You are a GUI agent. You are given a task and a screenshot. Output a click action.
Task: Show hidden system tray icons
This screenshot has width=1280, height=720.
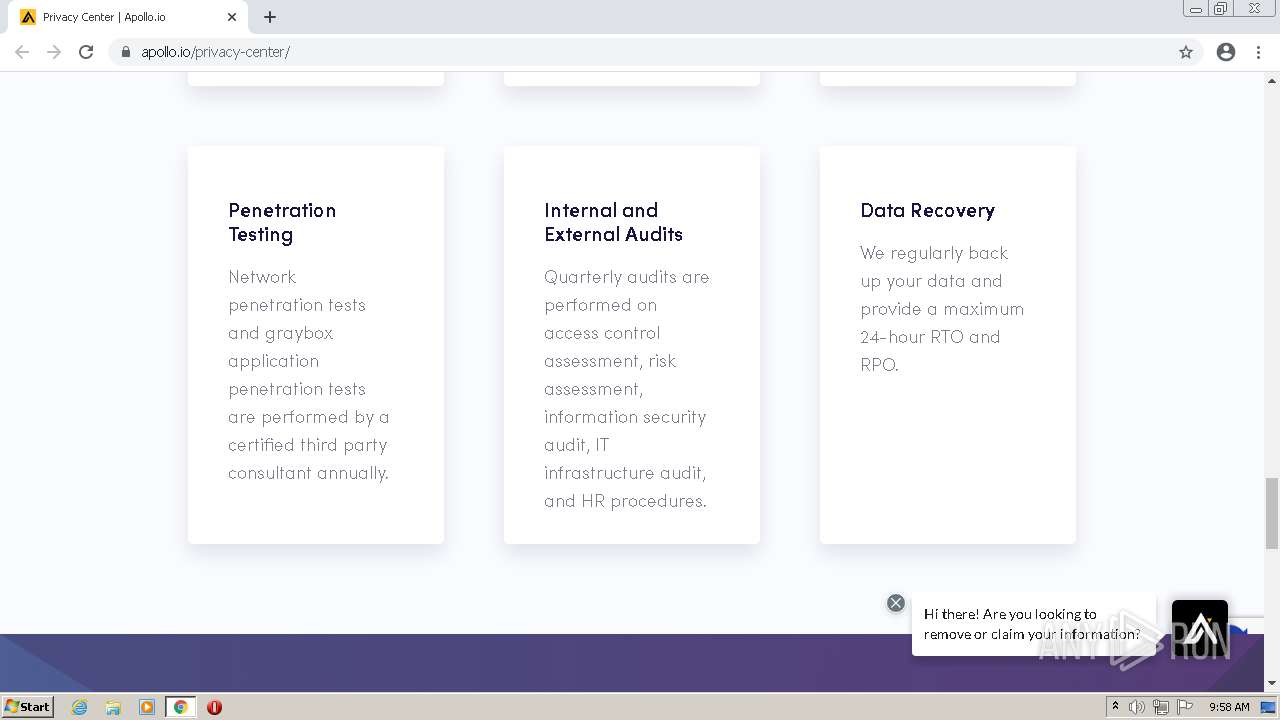pos(1115,707)
